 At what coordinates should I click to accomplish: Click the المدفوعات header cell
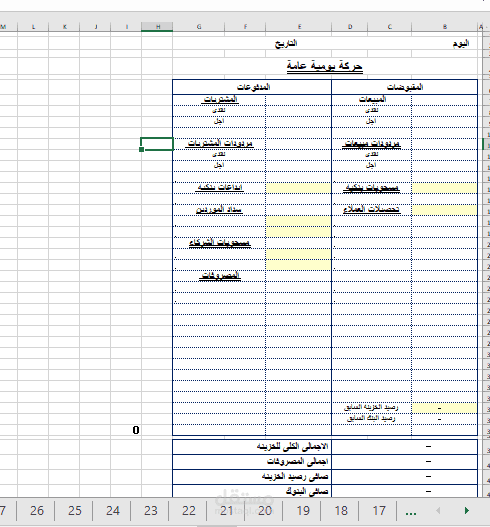pos(253,87)
